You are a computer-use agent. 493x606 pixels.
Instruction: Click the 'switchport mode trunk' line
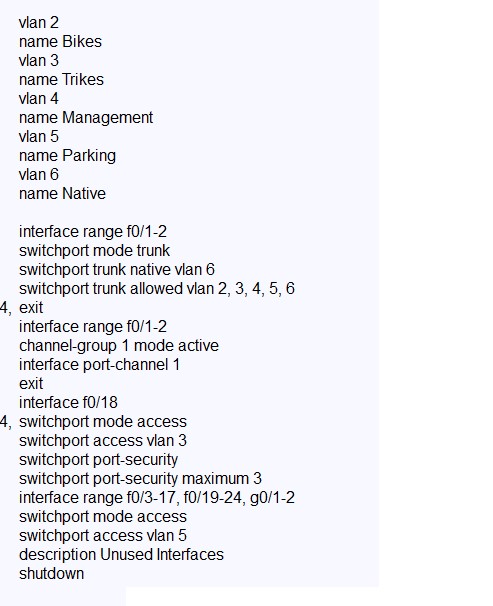point(94,251)
